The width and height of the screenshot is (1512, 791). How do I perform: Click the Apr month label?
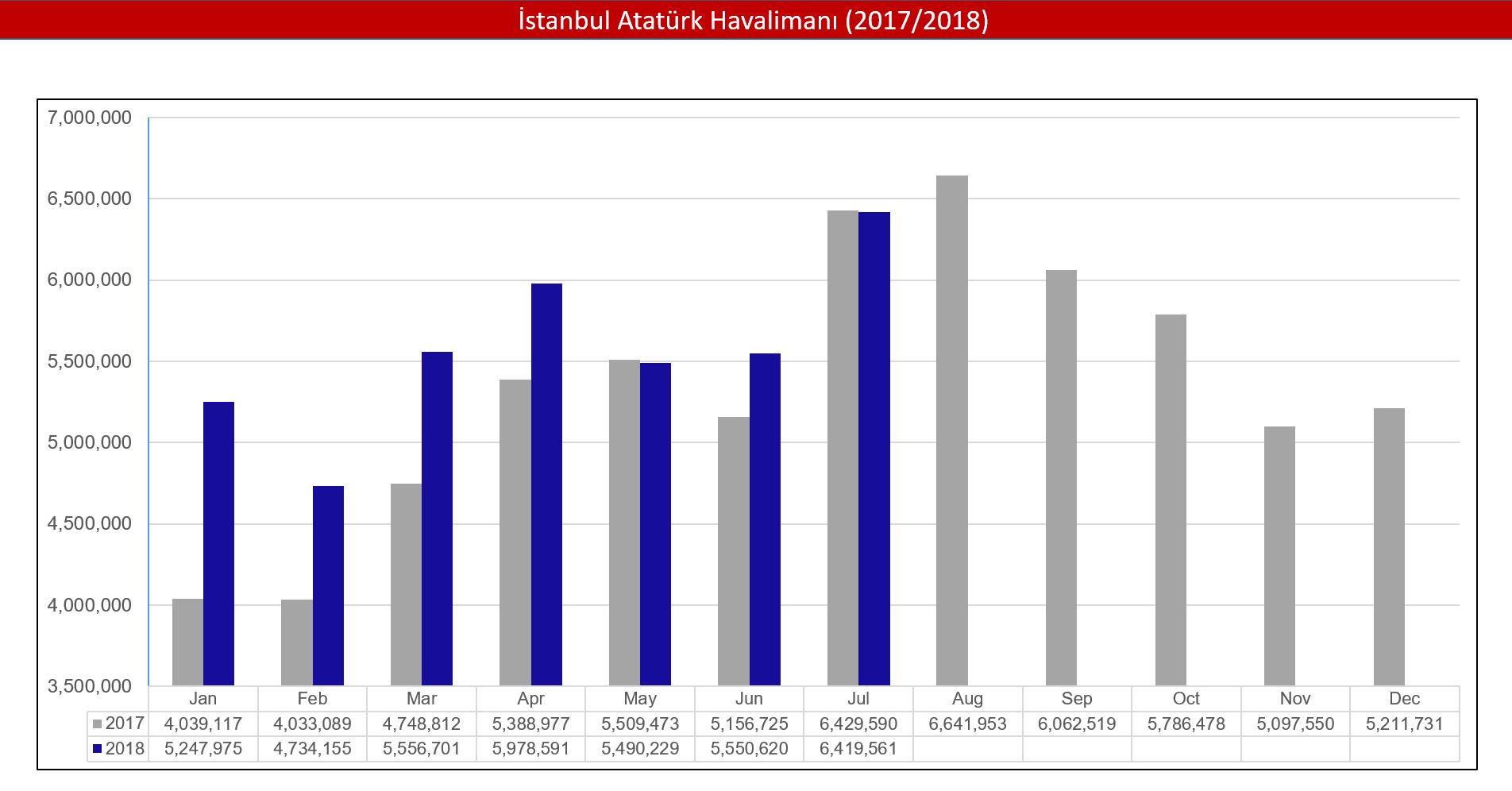(530, 699)
